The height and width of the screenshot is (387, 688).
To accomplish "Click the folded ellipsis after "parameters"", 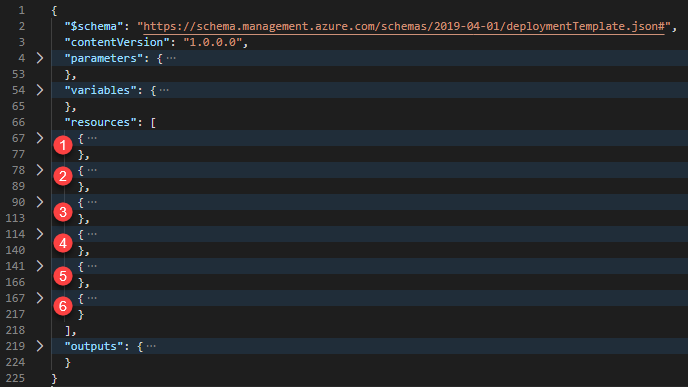I will (x=171, y=58).
